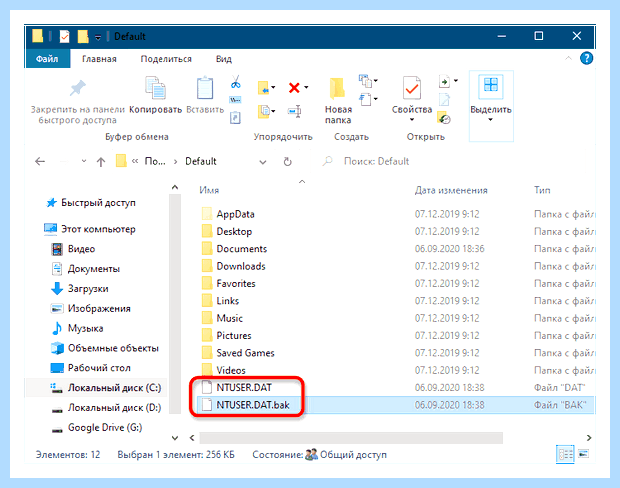Viewport: 620px width, 488px height.
Task: Click Properties icon in title bar toolbar
Action: coord(64,36)
